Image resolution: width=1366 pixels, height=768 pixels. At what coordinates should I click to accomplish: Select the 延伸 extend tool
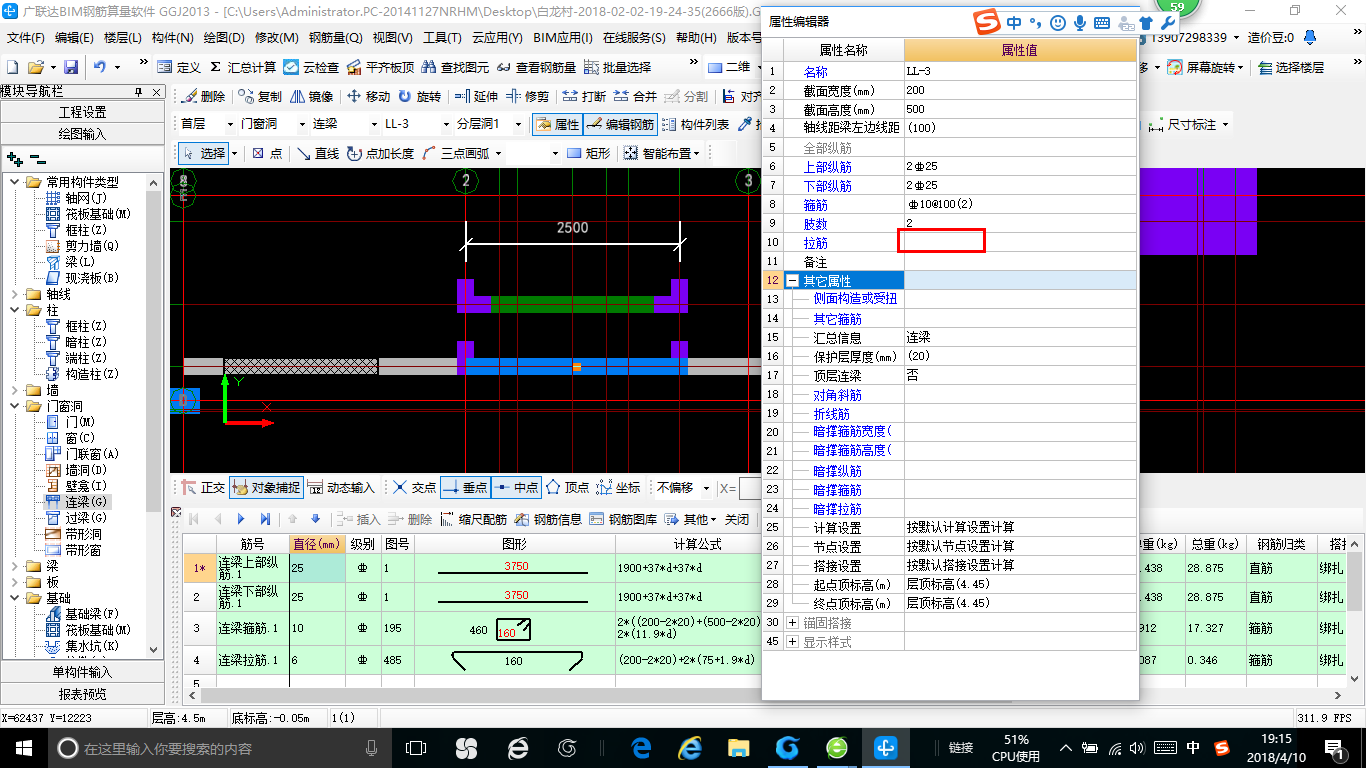(x=476, y=97)
